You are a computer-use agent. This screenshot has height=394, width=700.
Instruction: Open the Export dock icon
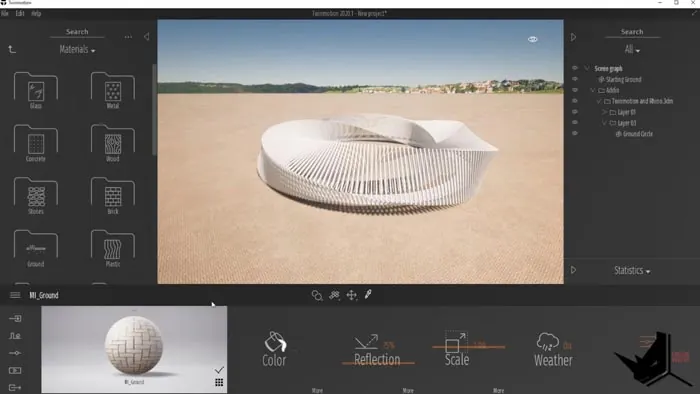coord(15,387)
